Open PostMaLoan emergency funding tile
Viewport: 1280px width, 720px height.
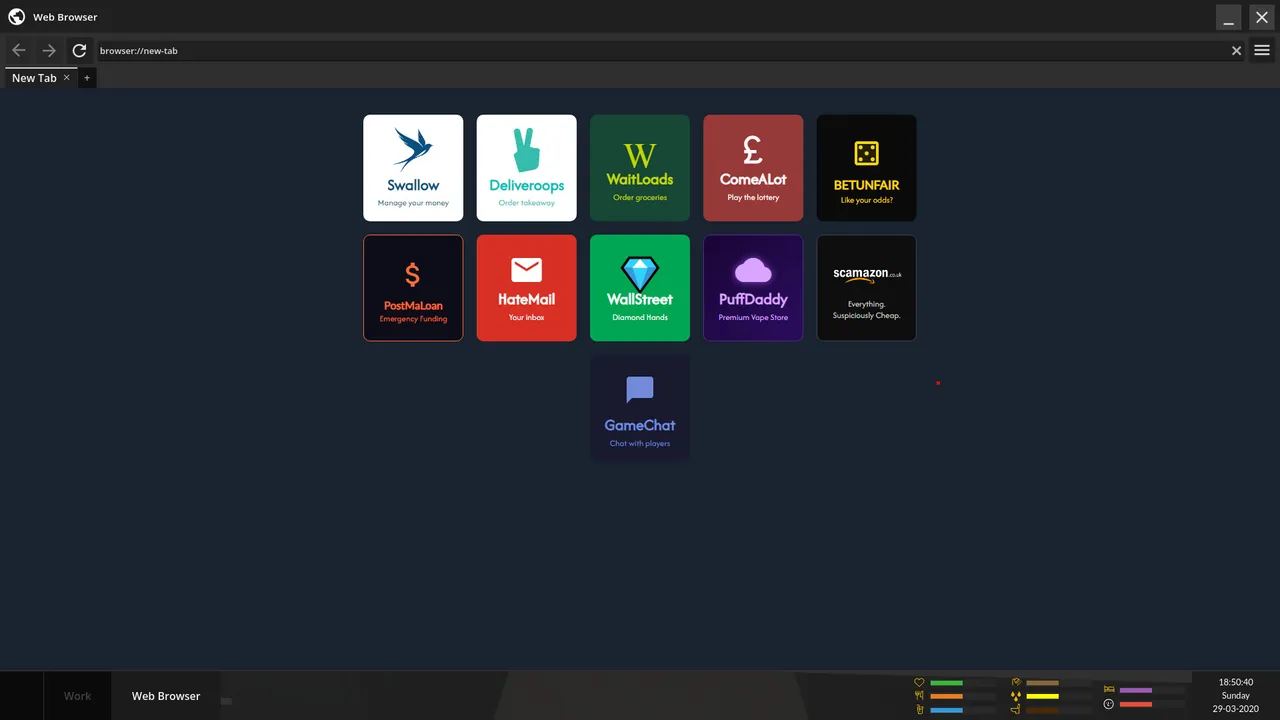(x=413, y=288)
